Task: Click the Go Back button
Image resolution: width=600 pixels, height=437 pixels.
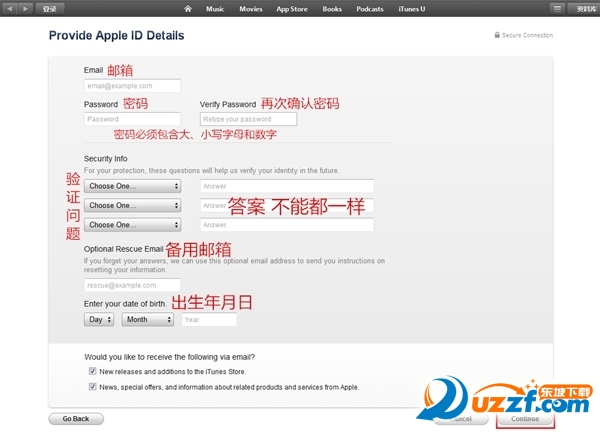Action: 76,419
